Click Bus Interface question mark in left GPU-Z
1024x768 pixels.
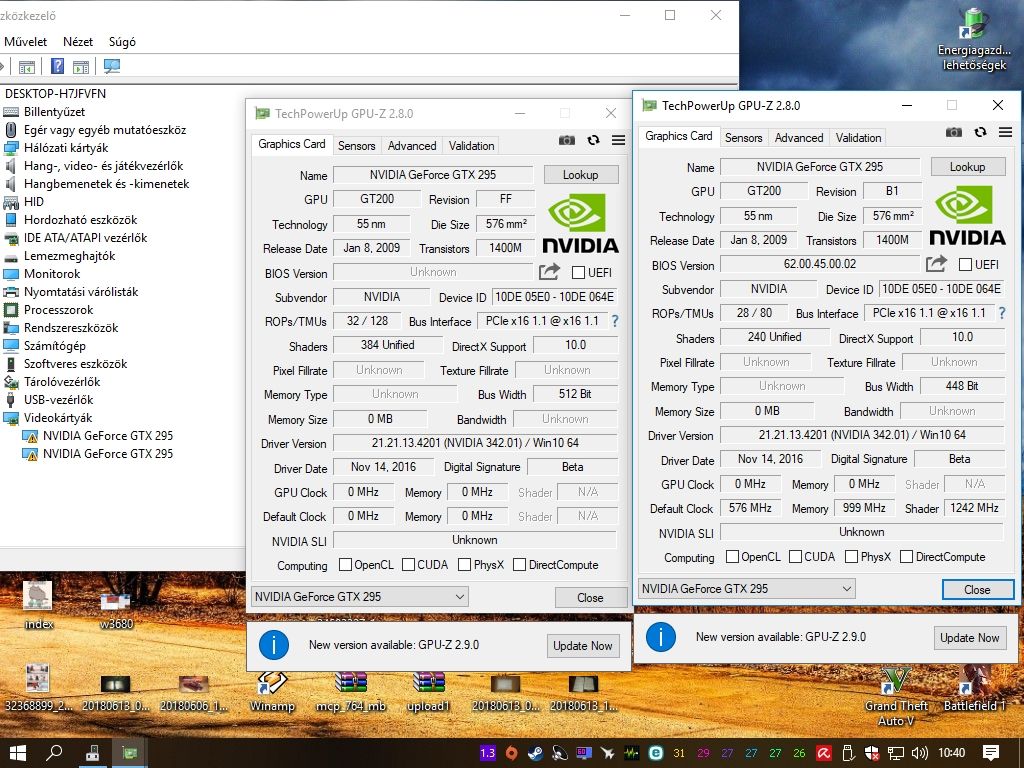615,321
